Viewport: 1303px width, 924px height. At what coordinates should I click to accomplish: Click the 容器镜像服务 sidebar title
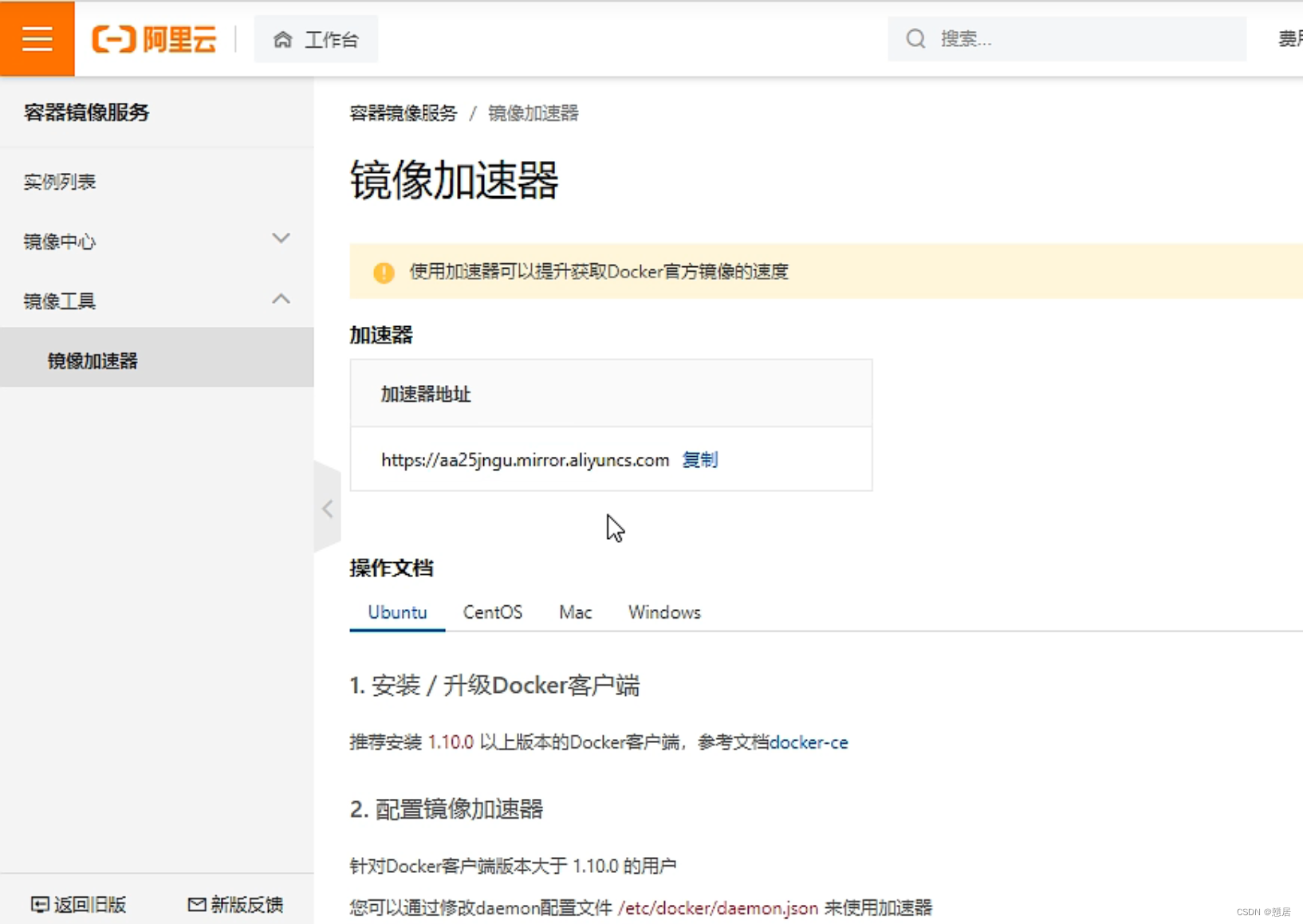[86, 112]
